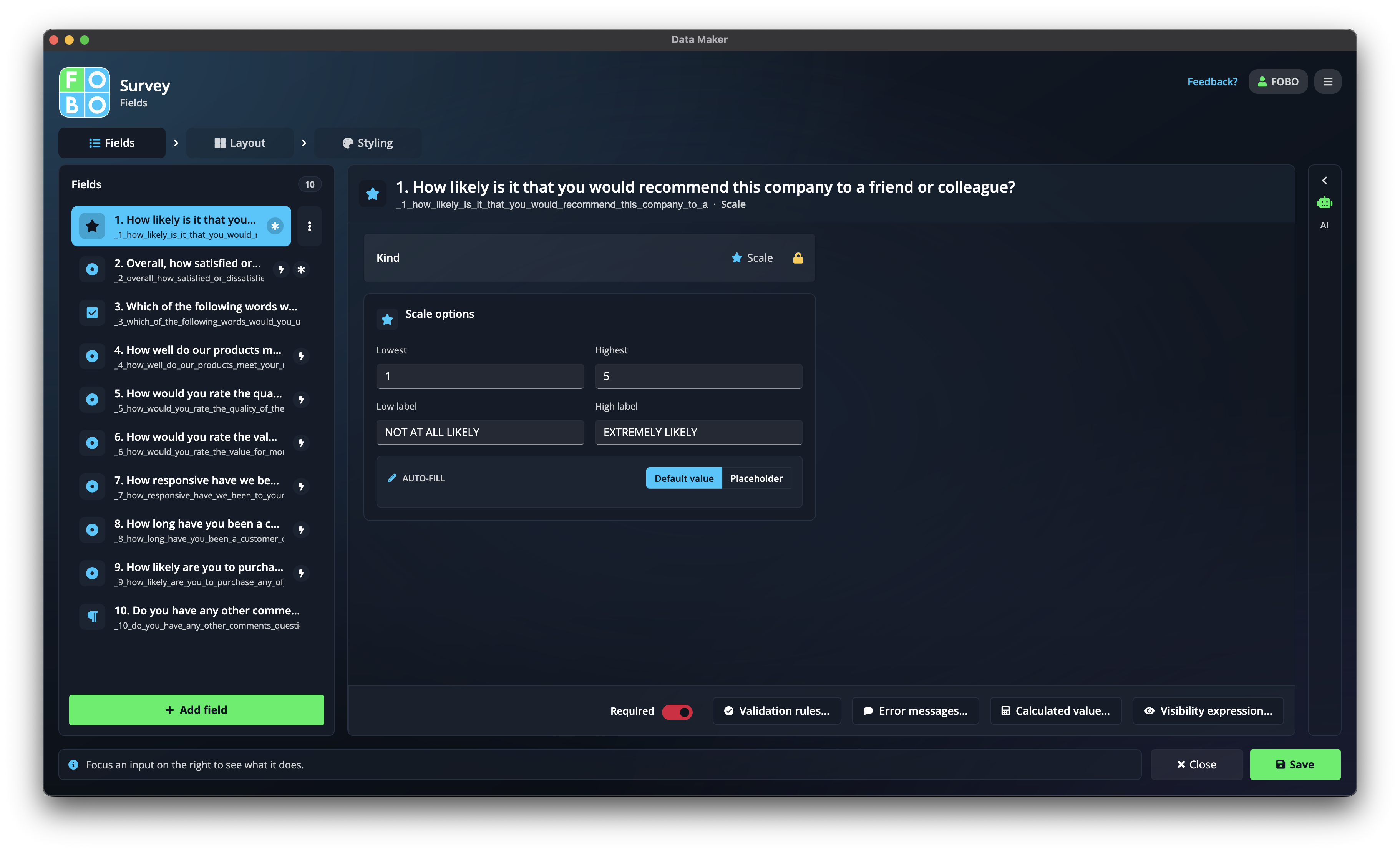Image resolution: width=1400 pixels, height=853 pixels.
Task: Click the fields count badge 10
Action: click(x=310, y=185)
